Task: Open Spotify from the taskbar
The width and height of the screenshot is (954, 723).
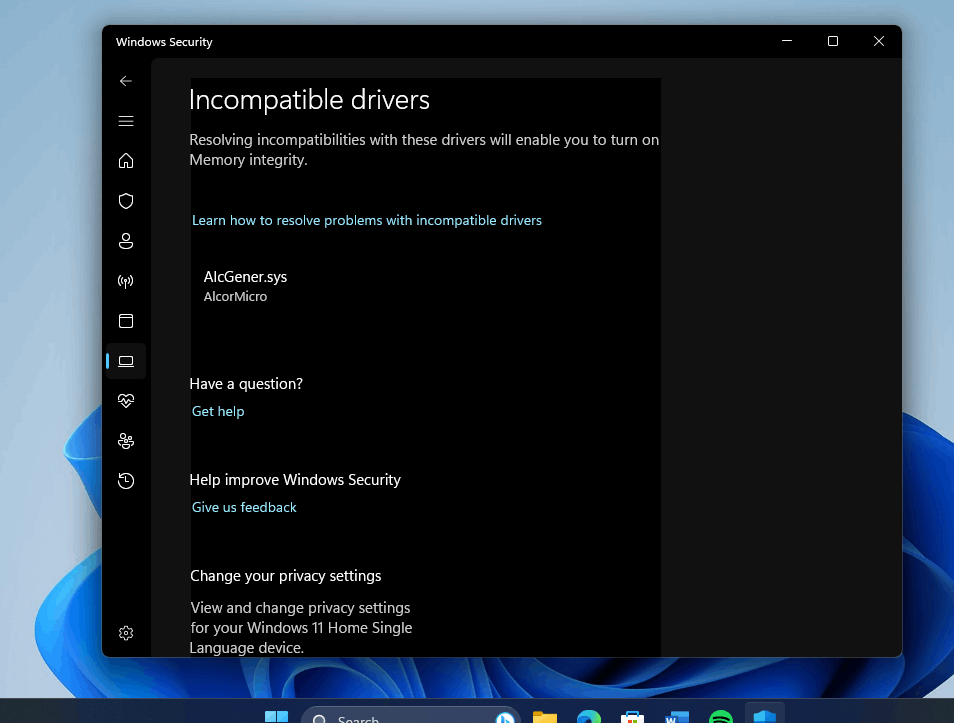Action: click(720, 717)
